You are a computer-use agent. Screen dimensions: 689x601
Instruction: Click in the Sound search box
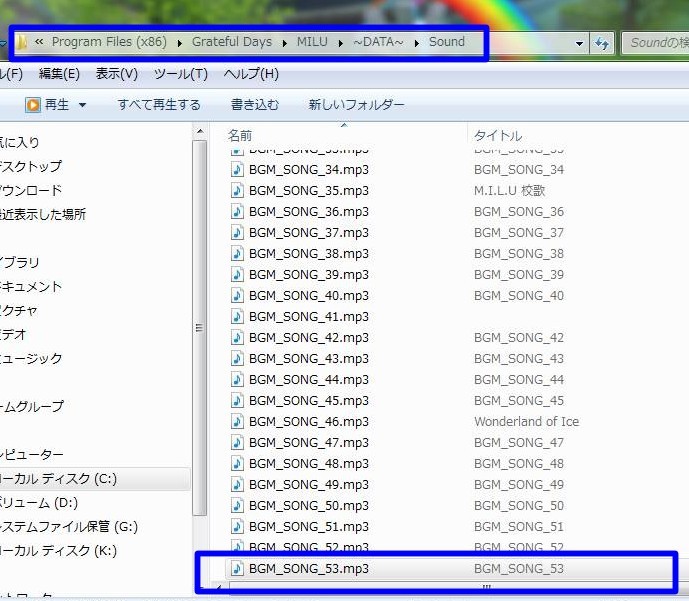655,43
